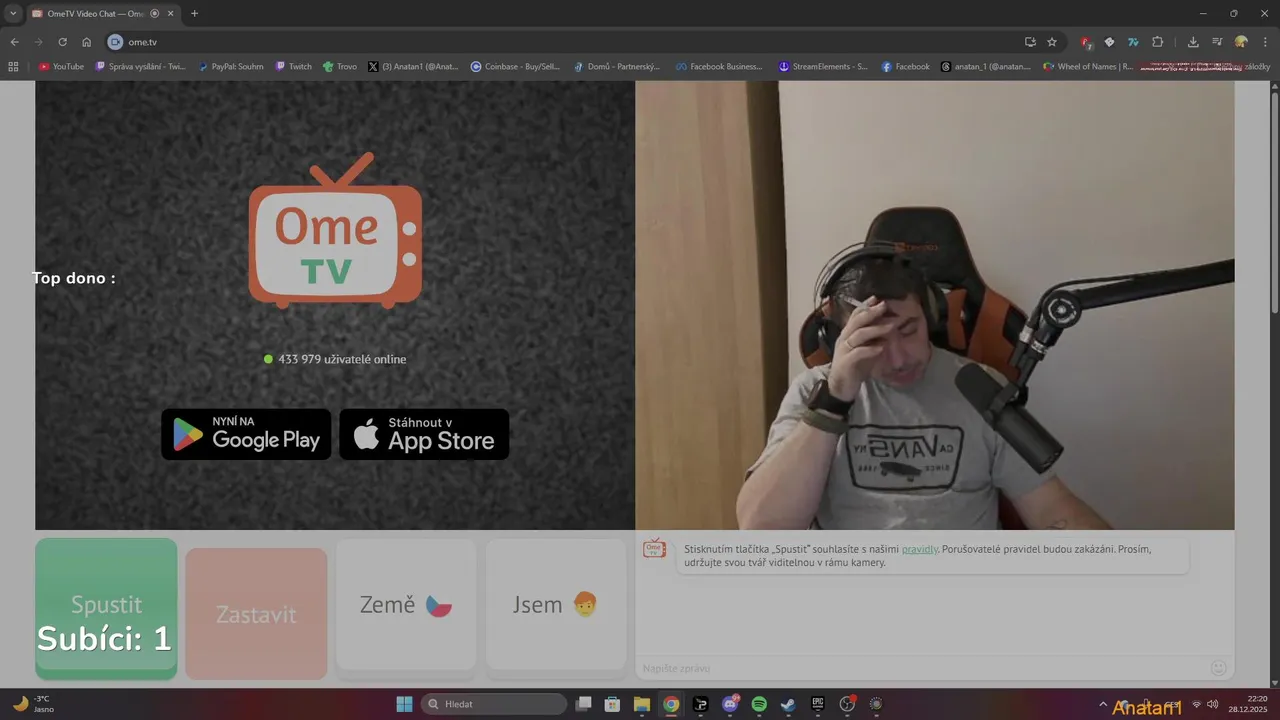Screen dimensions: 1280x720
Task: Open the pravidly rules link
Action: click(920, 549)
